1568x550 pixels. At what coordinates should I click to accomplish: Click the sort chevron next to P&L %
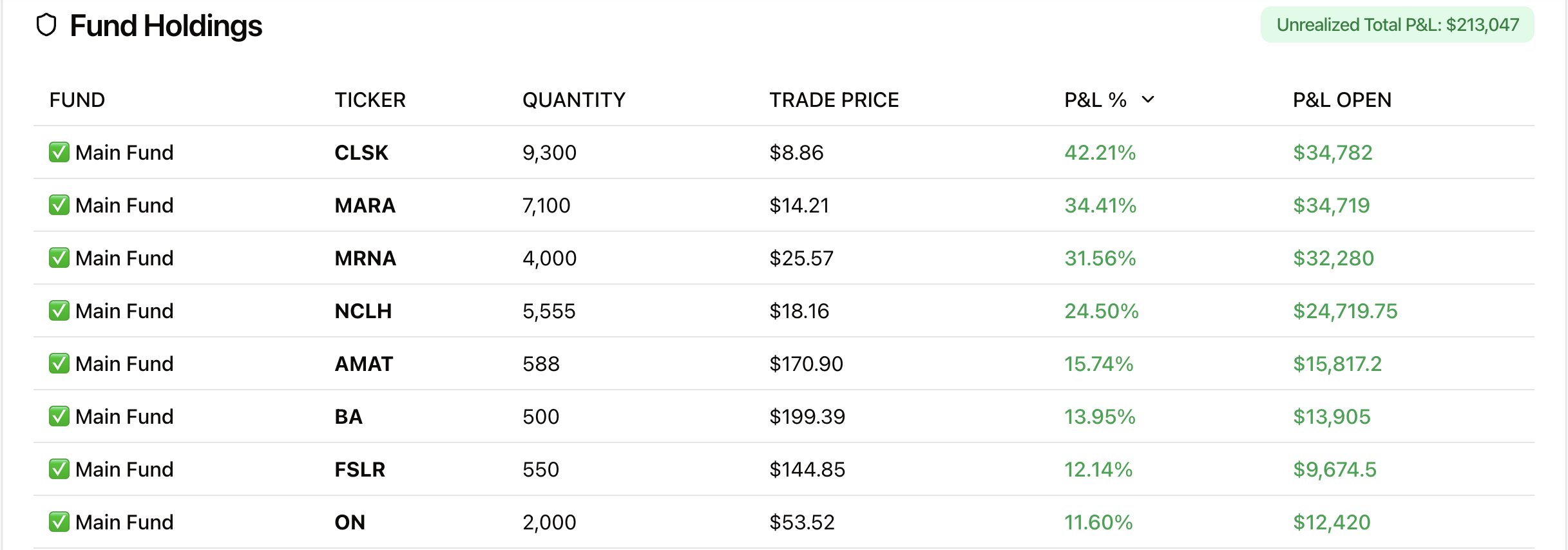[x=1148, y=100]
